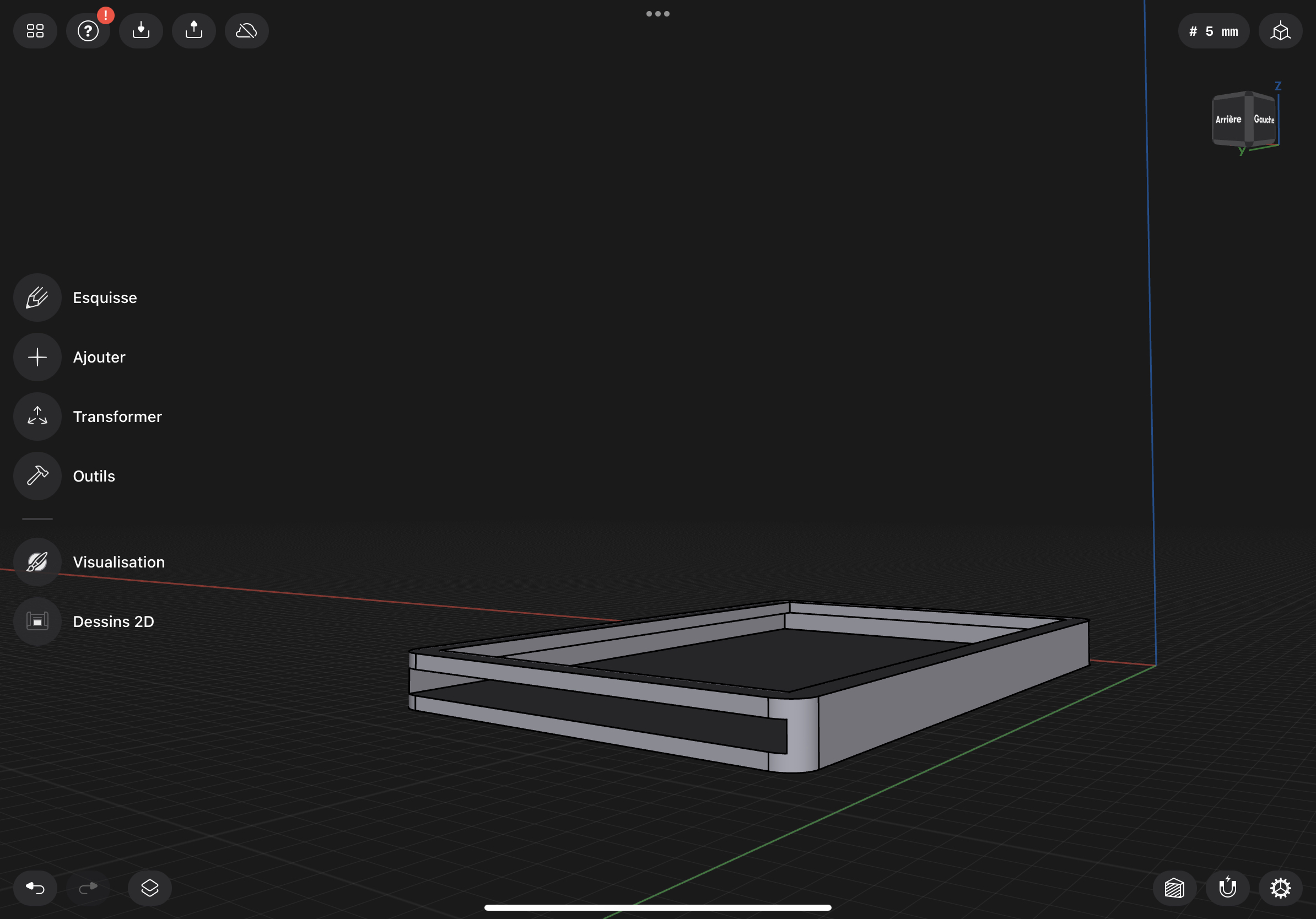Open the projects gallery grid icon
The width and height of the screenshot is (1316, 919).
click(35, 31)
